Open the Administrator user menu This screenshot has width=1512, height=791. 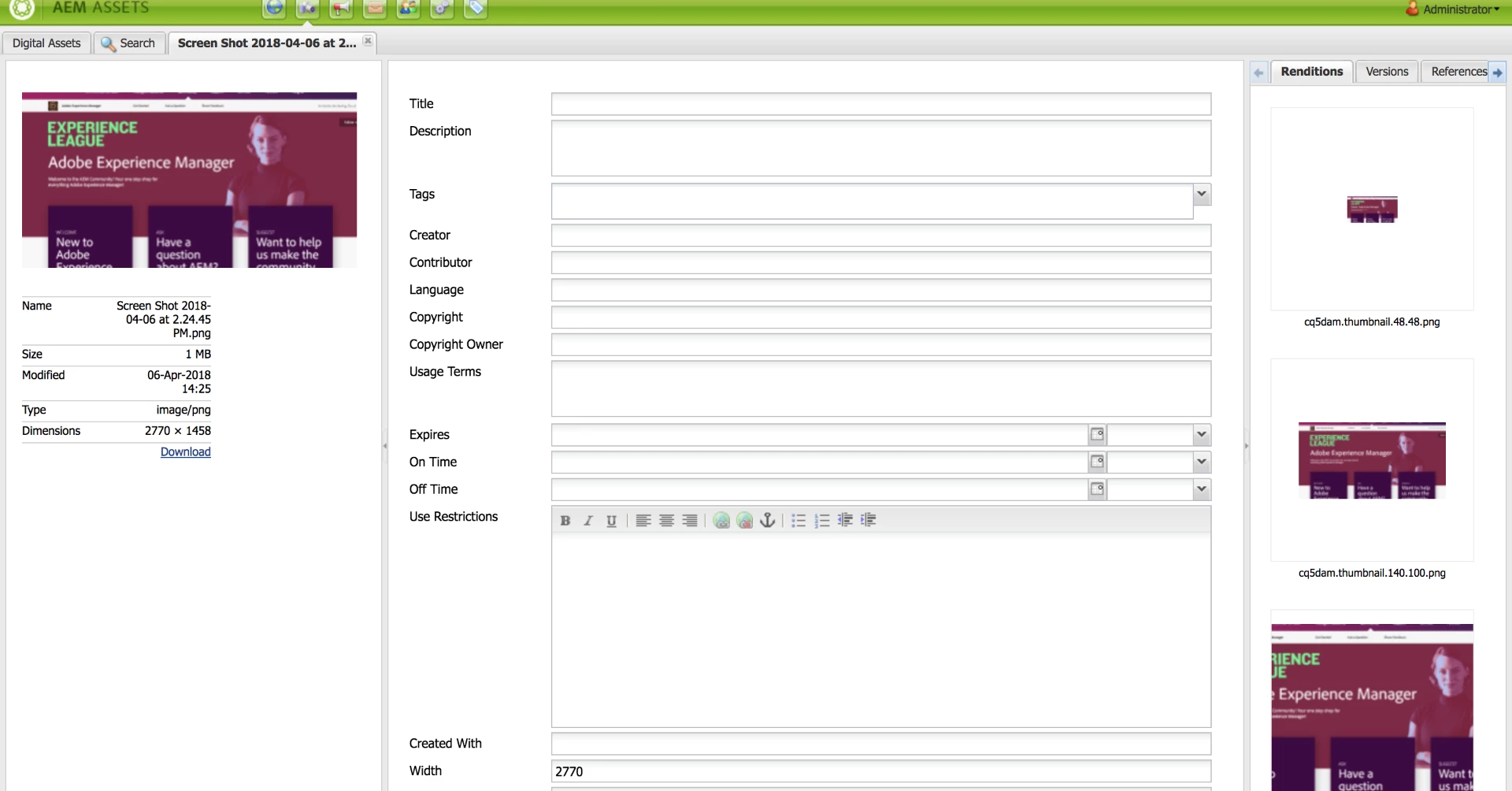(x=1454, y=9)
